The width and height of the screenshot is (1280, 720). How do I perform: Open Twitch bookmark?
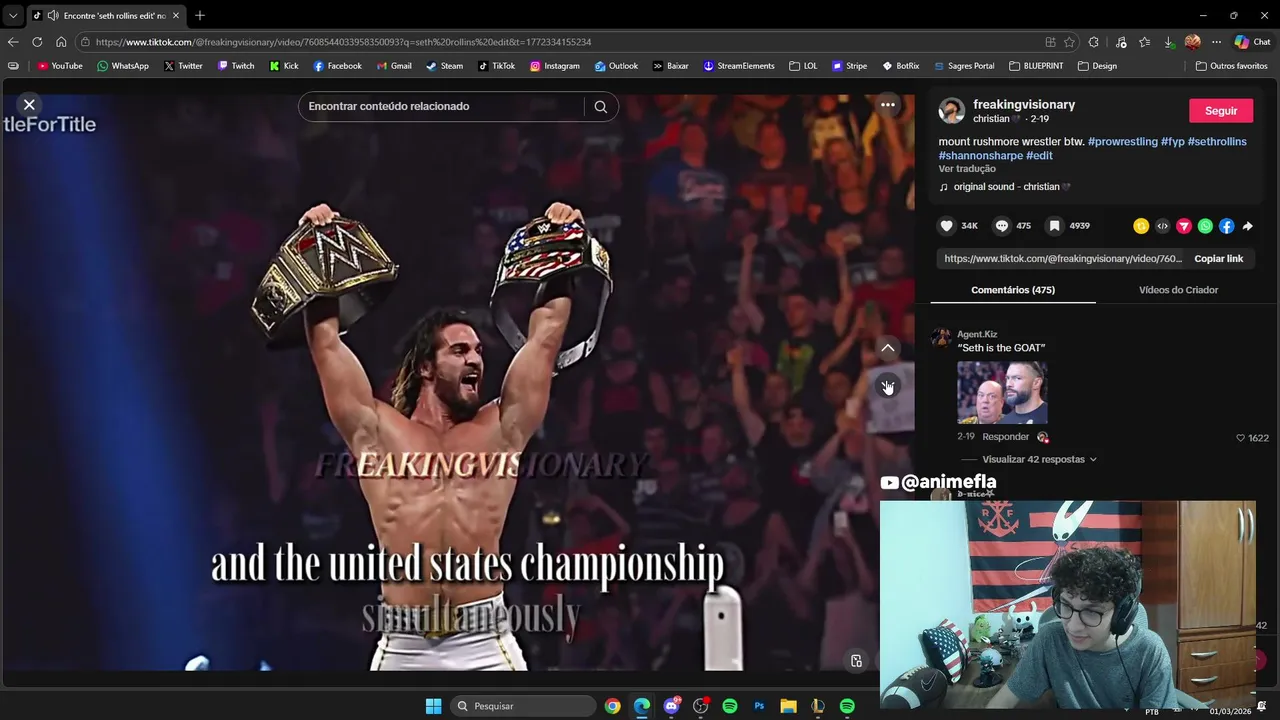236,66
